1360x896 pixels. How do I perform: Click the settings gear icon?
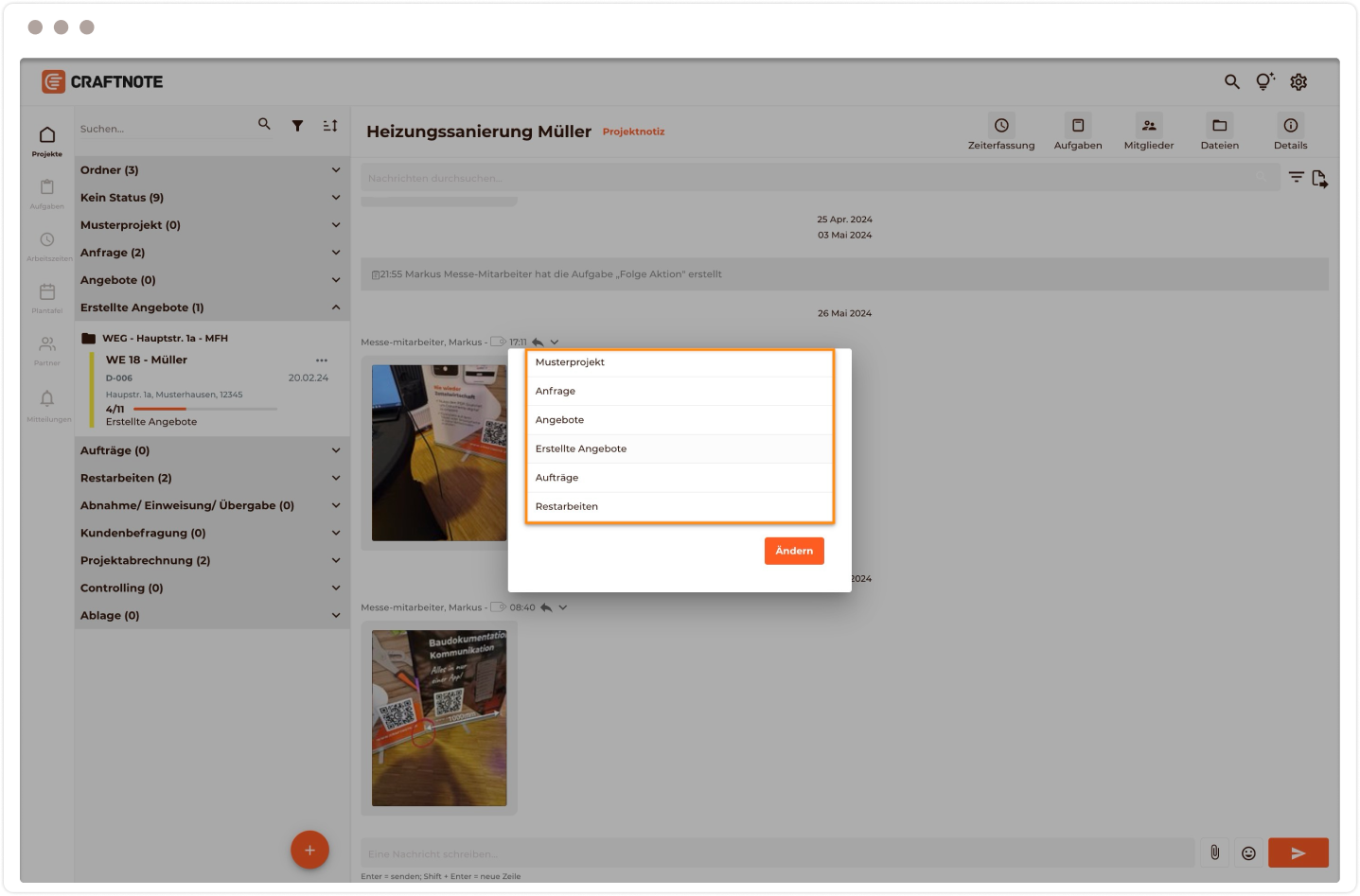pos(1298,82)
